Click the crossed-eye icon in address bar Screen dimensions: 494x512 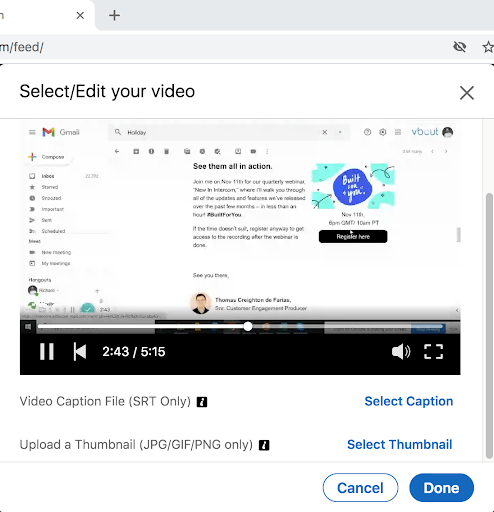(460, 47)
